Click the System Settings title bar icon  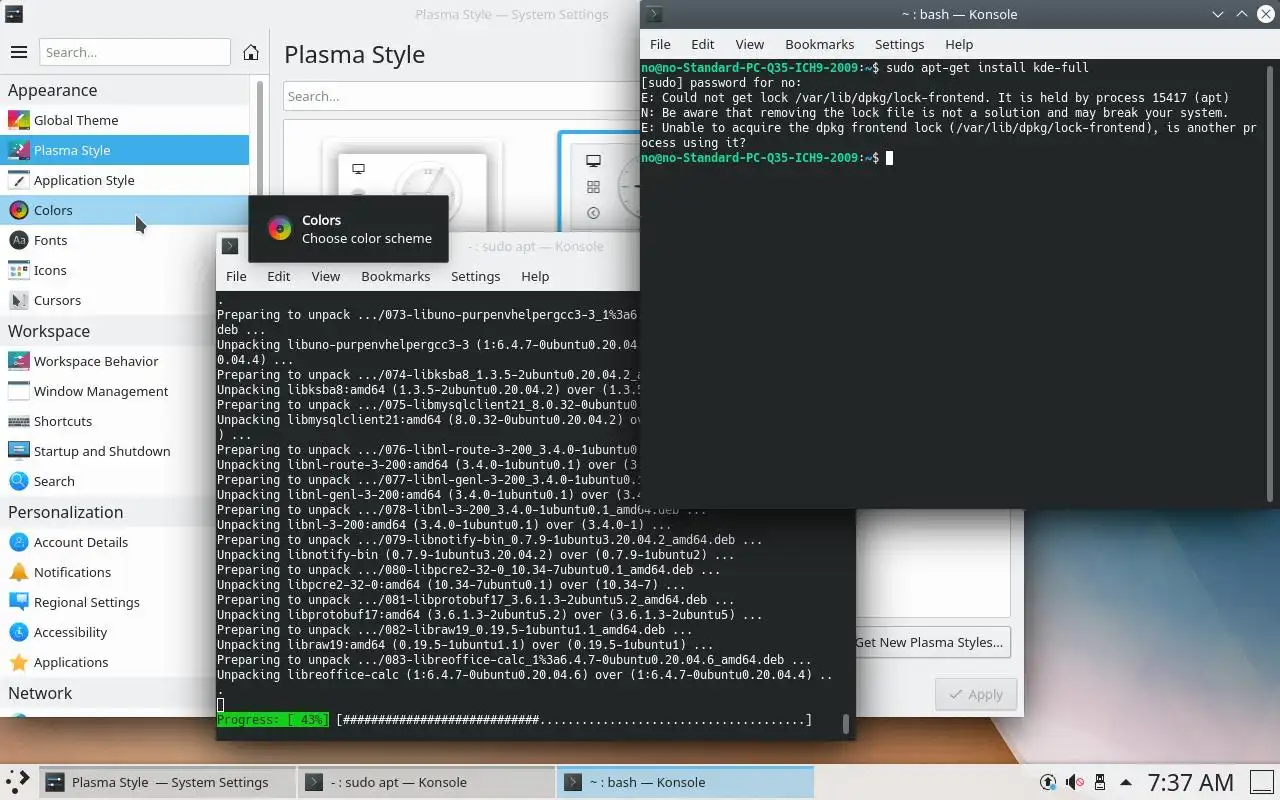point(14,14)
